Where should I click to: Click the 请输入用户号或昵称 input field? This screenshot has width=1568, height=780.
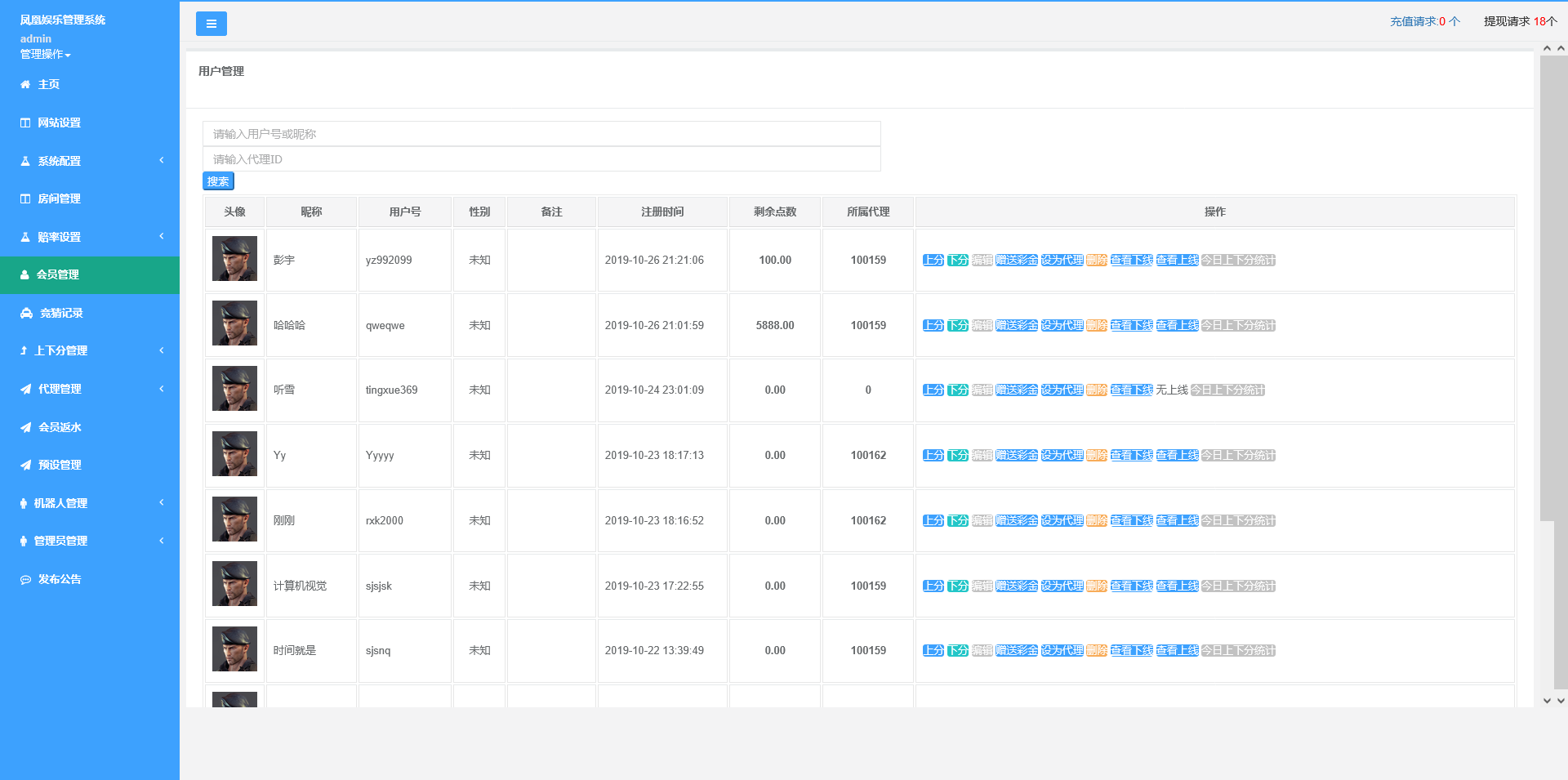(541, 134)
